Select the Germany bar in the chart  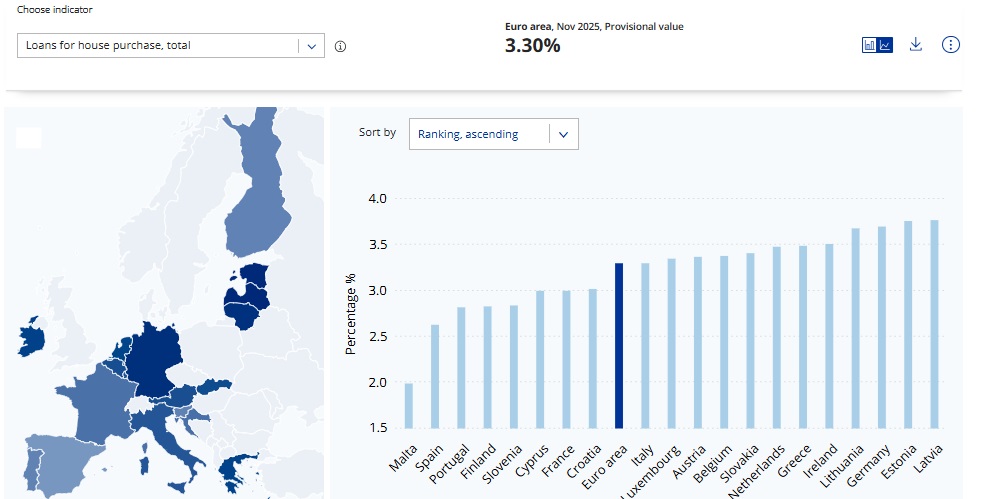[881, 330]
